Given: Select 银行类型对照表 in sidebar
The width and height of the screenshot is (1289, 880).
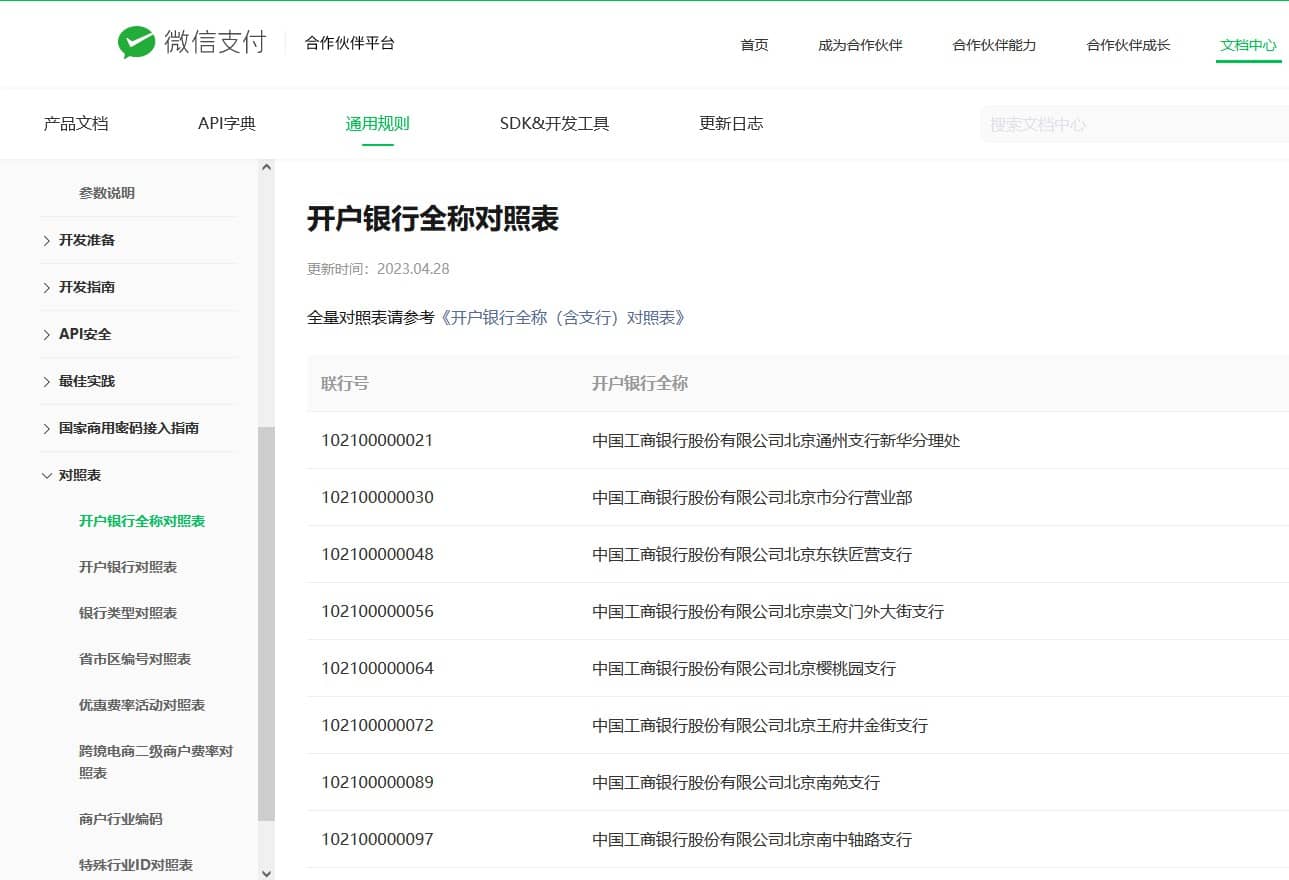Looking at the screenshot, I should pos(128,613).
